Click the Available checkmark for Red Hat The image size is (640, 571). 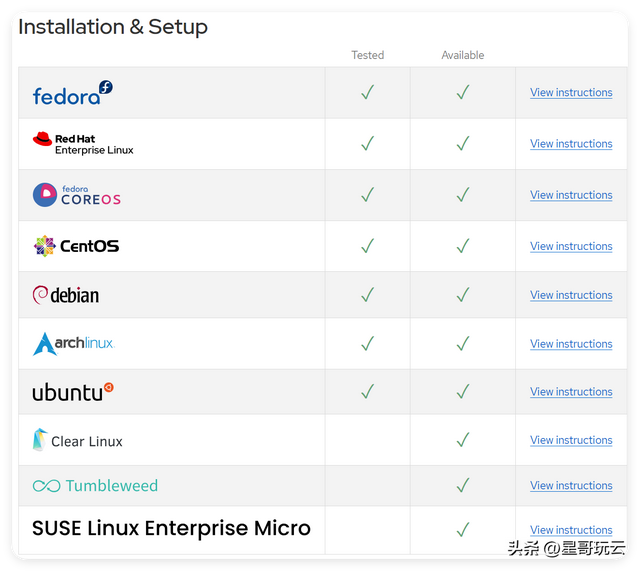click(463, 143)
